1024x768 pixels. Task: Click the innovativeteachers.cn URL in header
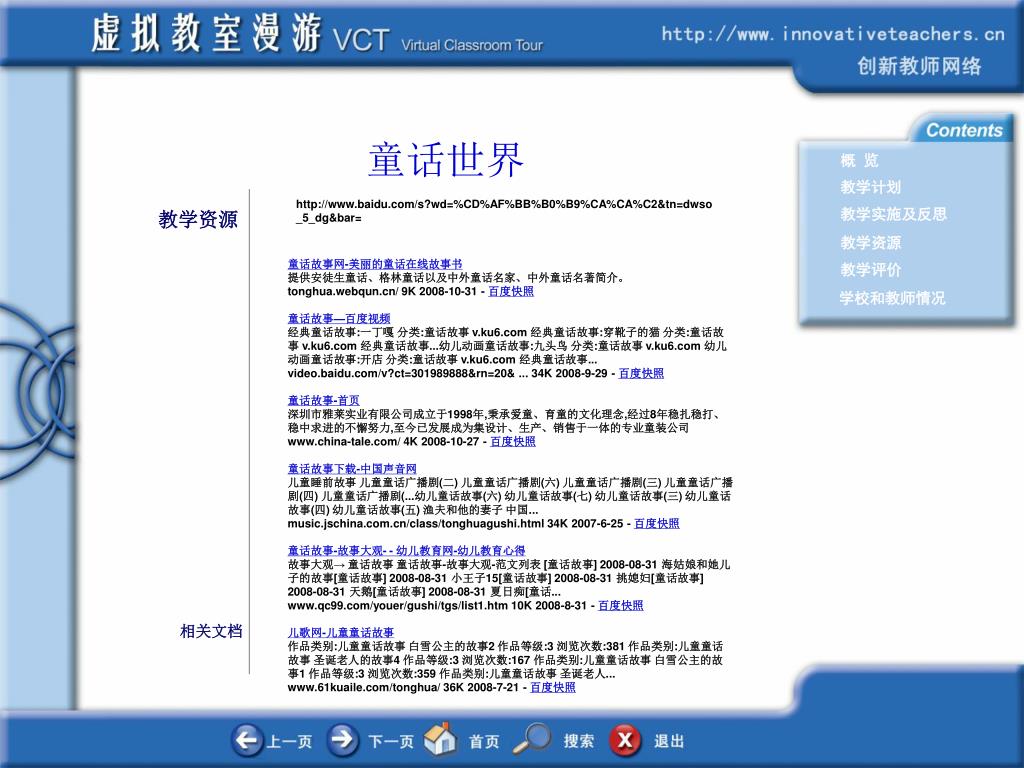point(833,34)
